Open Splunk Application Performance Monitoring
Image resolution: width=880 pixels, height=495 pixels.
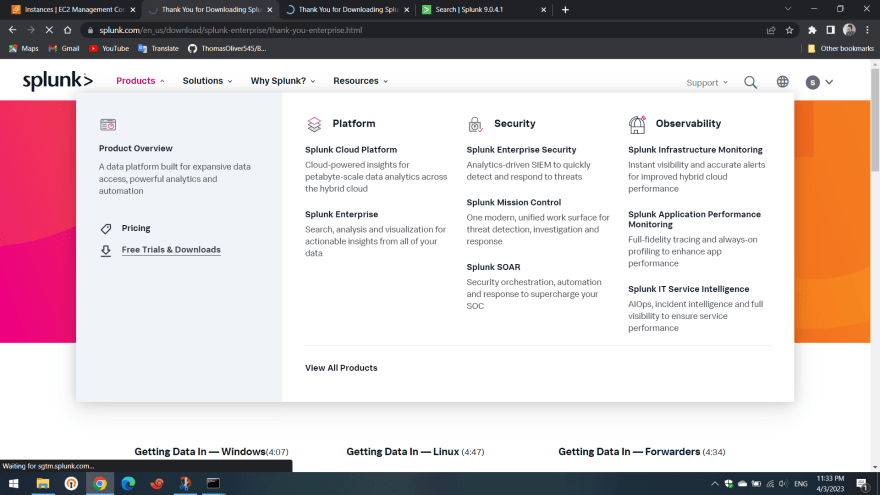pyautogui.click(x=694, y=219)
